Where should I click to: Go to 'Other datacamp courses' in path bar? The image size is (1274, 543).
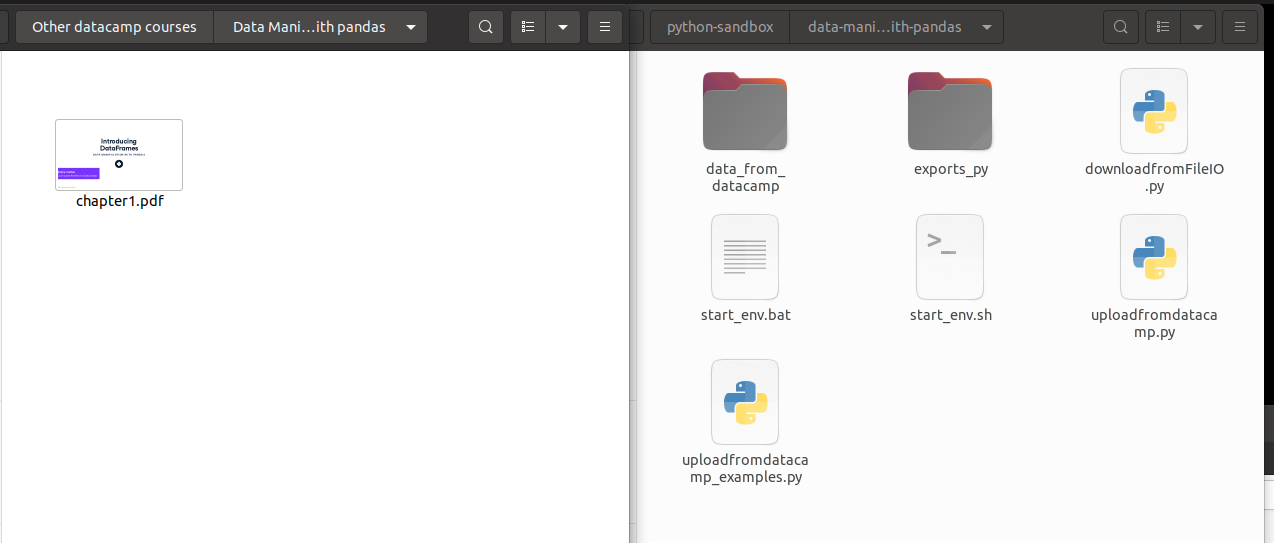click(x=114, y=27)
